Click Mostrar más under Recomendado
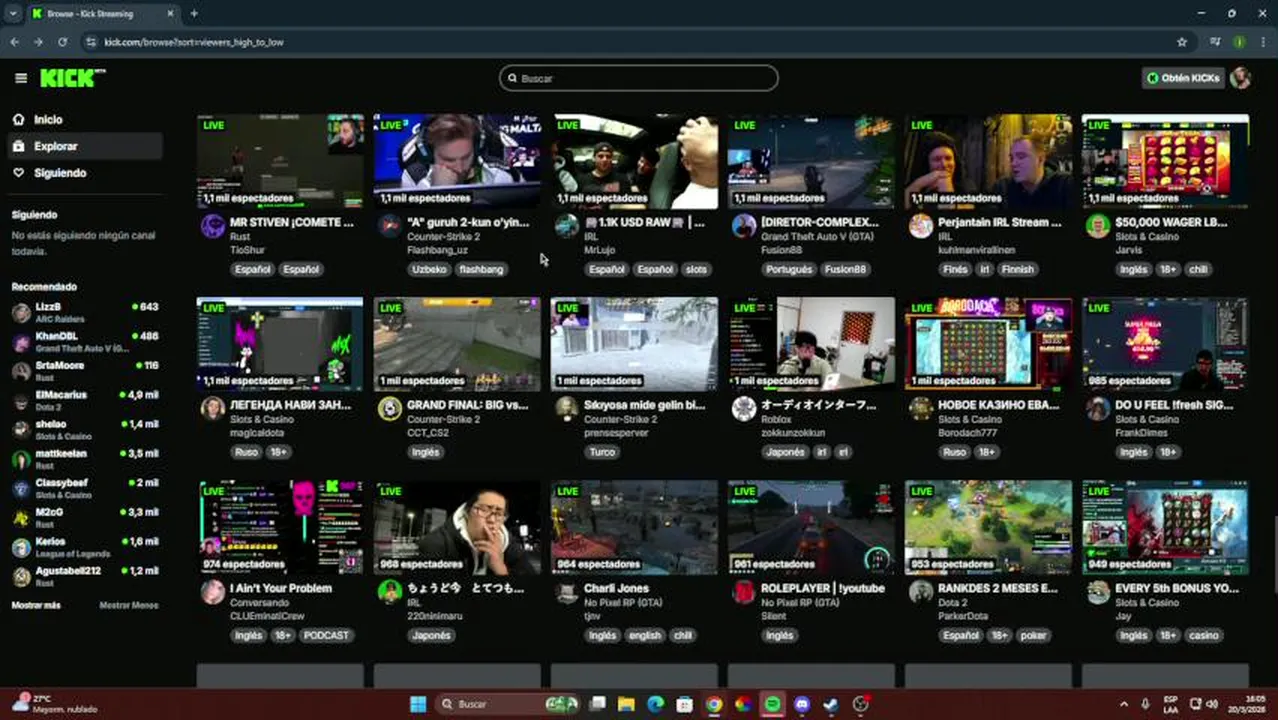 36,605
